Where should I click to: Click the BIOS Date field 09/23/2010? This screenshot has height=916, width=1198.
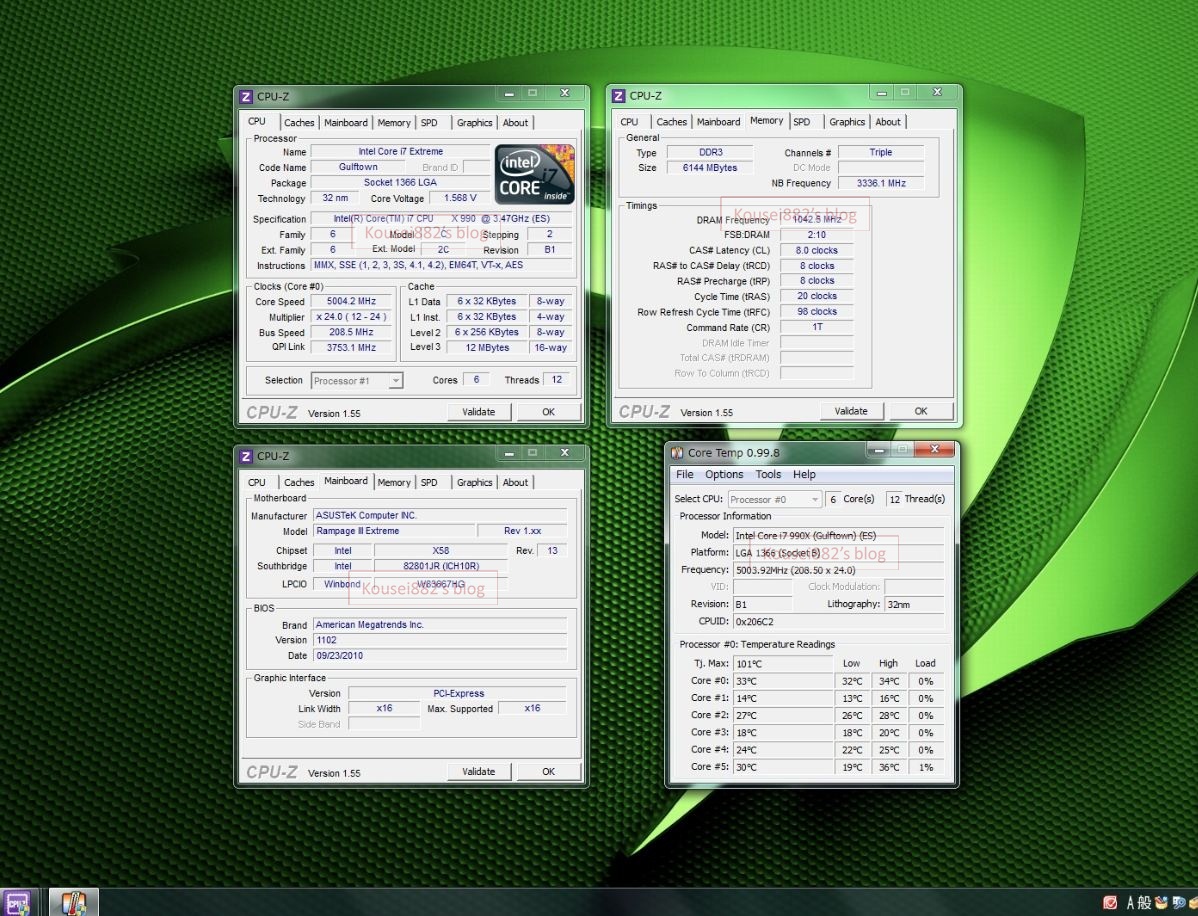point(440,655)
